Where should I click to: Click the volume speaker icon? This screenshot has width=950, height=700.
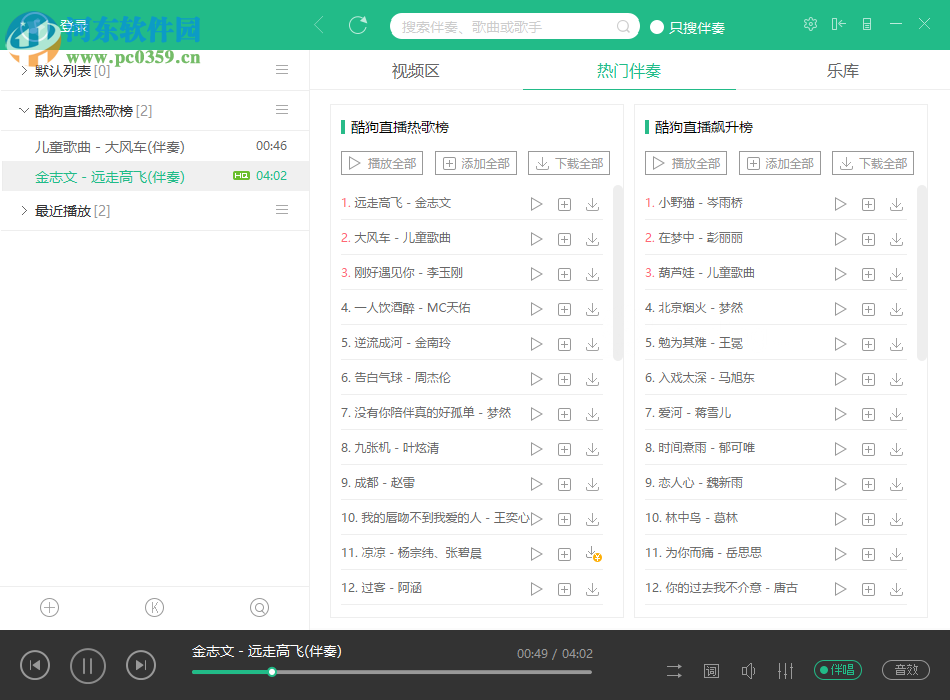[748, 670]
